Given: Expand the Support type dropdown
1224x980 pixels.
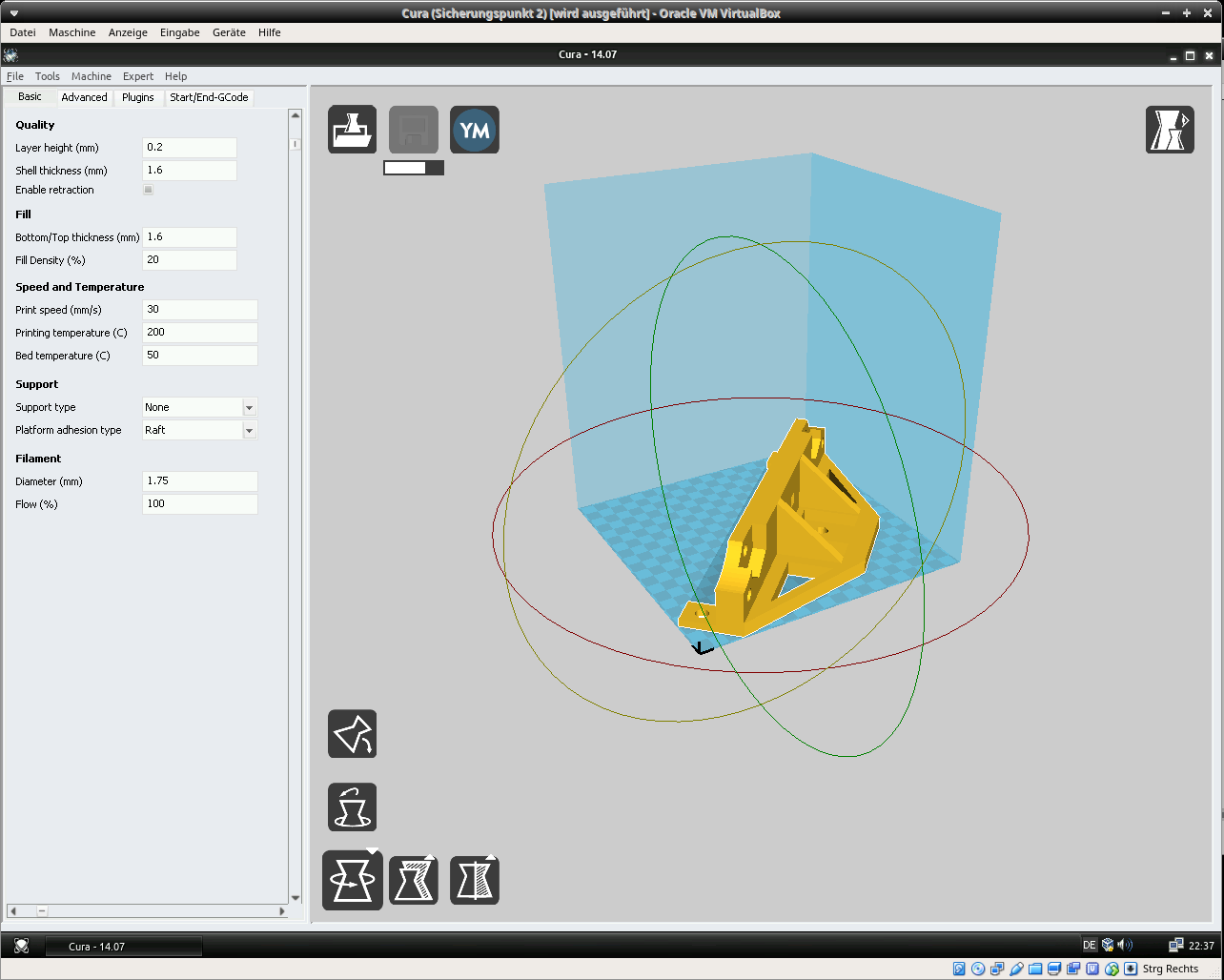Looking at the screenshot, I should (249, 408).
